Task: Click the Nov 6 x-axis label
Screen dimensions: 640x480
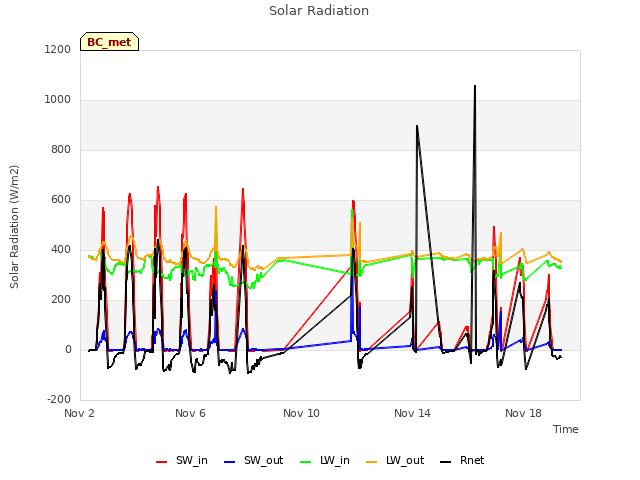Action: click(x=190, y=413)
